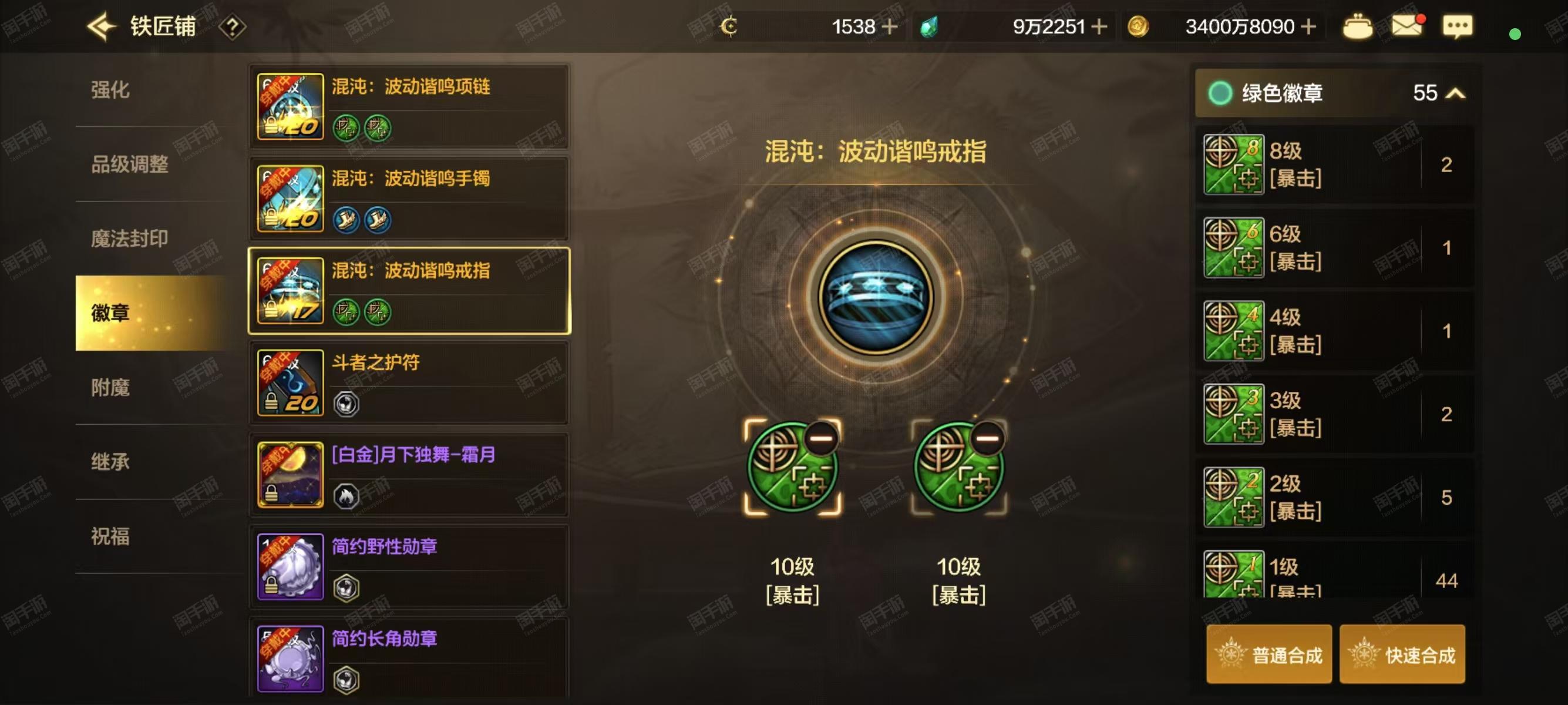This screenshot has height=705, width=1568.
Task: Select the 斗者之护符 equipment icon
Action: (x=290, y=382)
